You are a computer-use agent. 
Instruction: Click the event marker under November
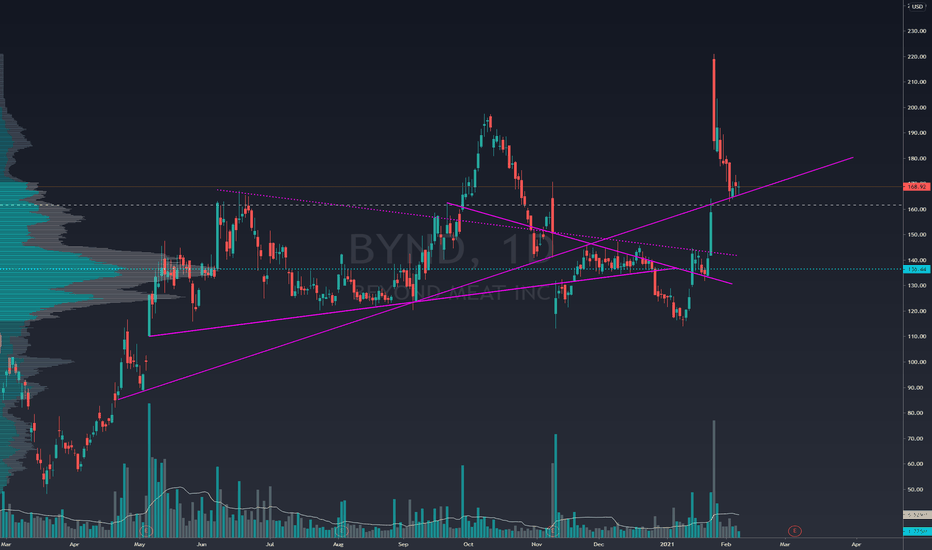[x=555, y=530]
